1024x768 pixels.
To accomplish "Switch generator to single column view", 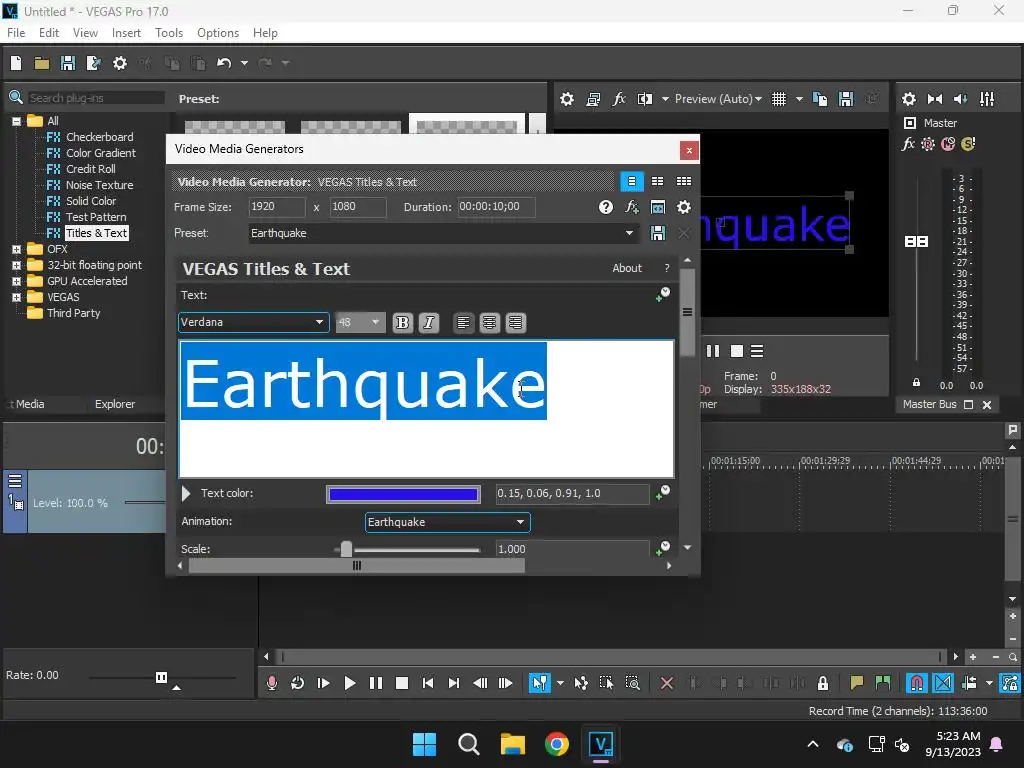I will coord(632,182).
